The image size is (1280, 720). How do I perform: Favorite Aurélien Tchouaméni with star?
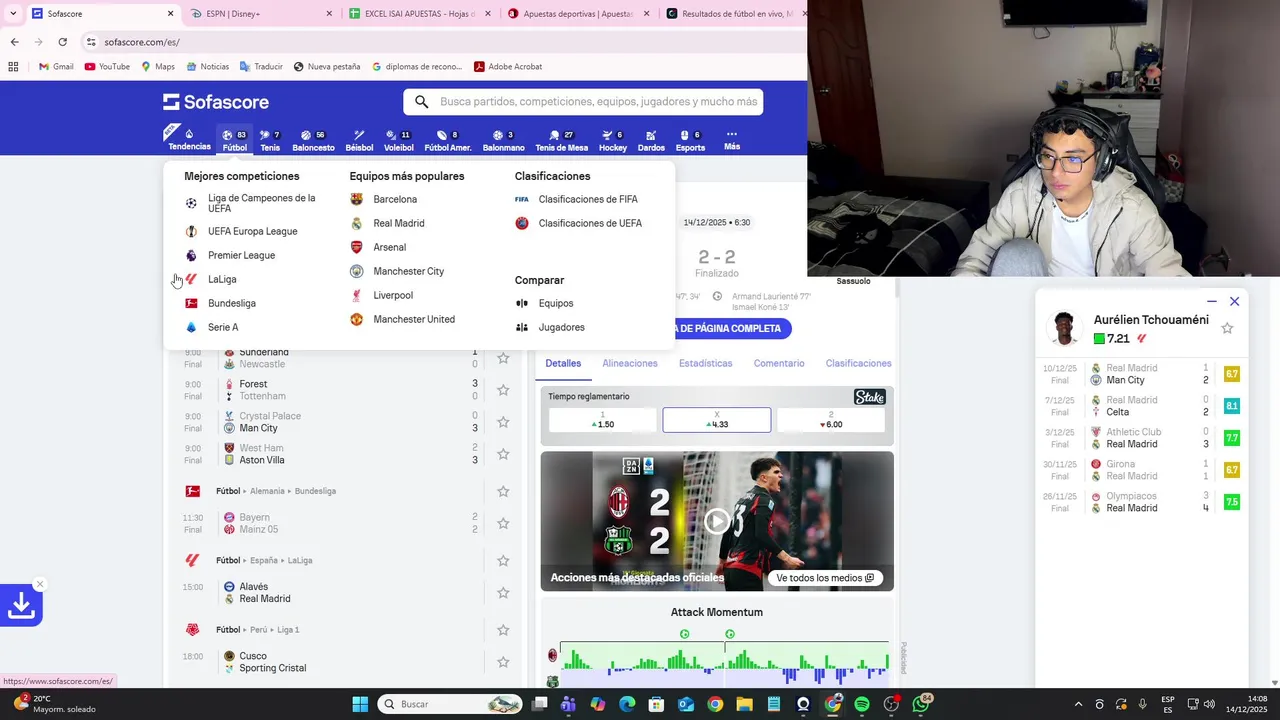(1227, 328)
